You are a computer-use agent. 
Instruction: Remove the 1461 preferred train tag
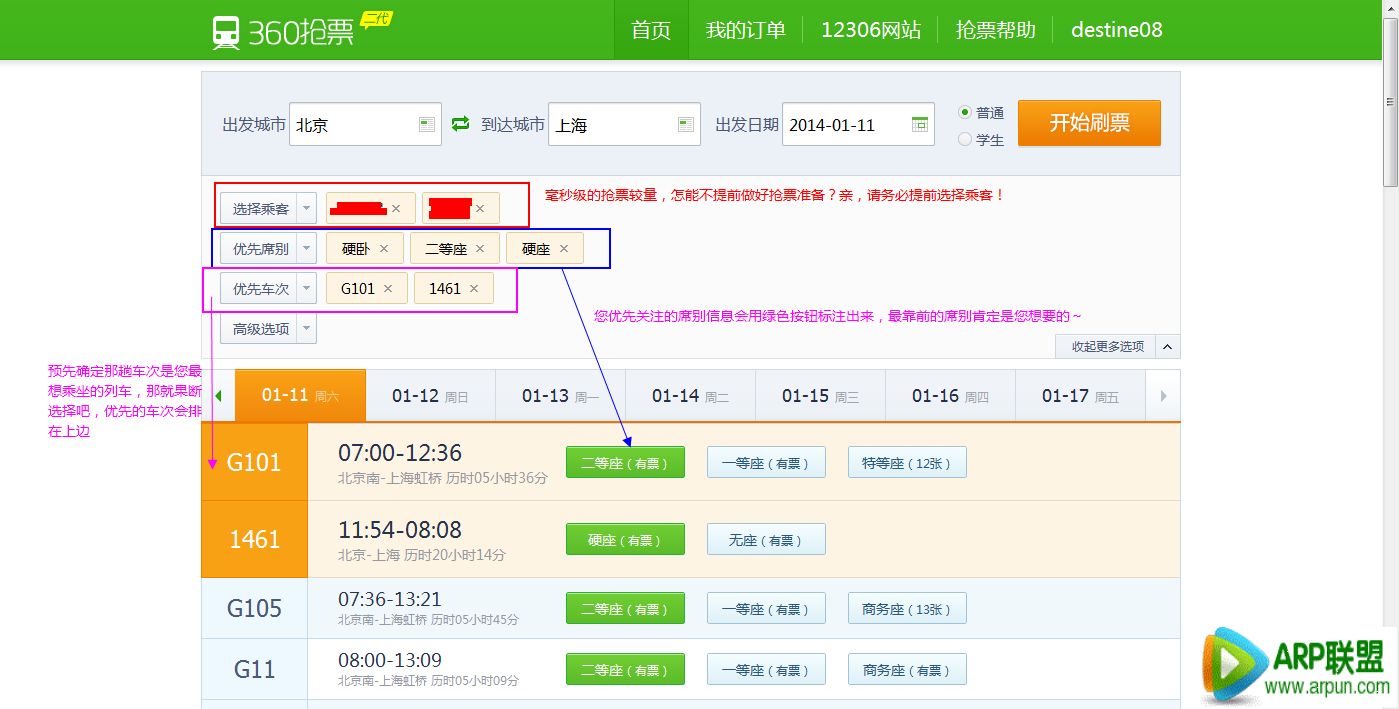[x=475, y=287]
